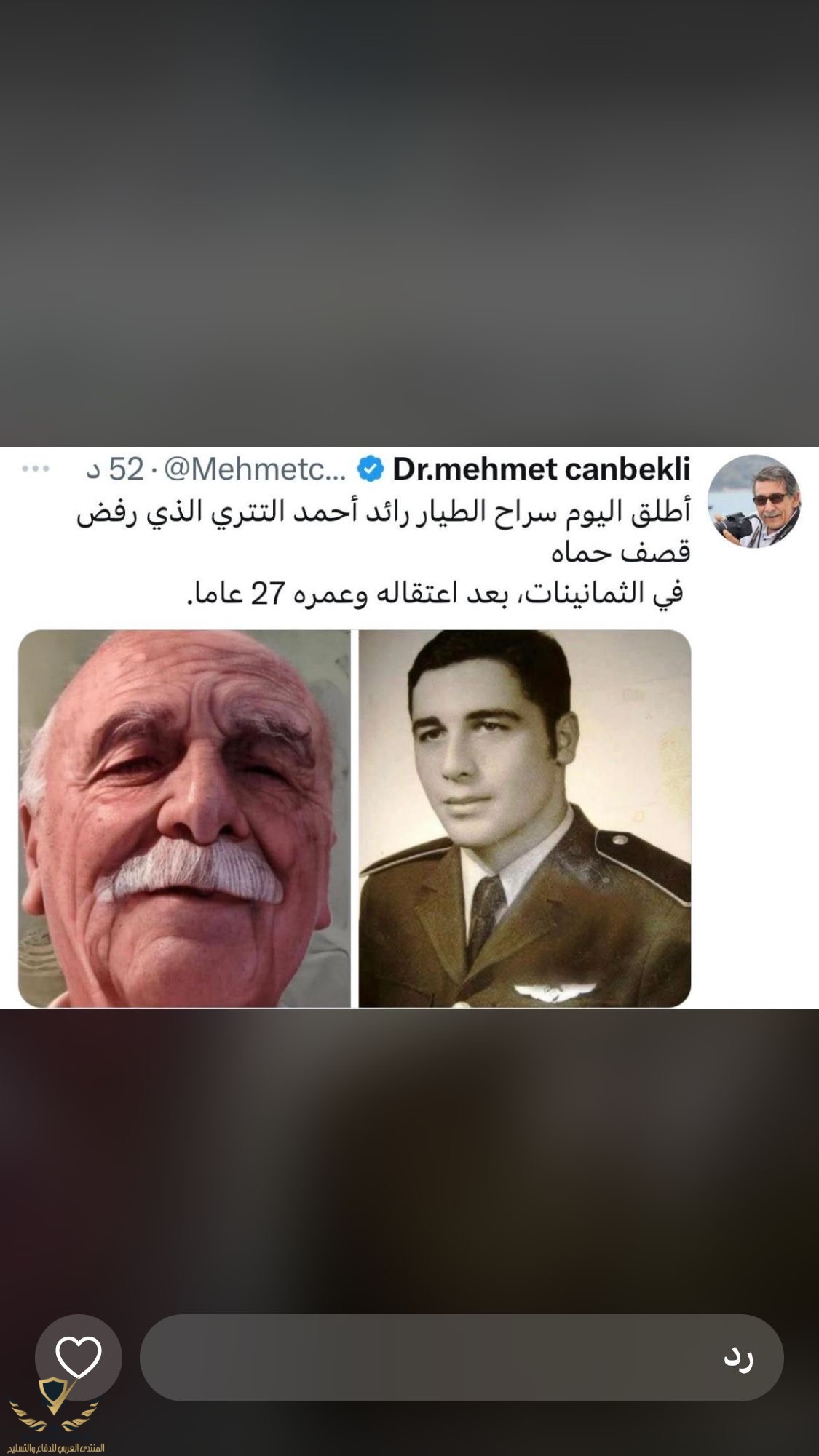This screenshot has height=1456, width=819.
Task: Open the young pilot in uniform photo
Action: (525, 819)
